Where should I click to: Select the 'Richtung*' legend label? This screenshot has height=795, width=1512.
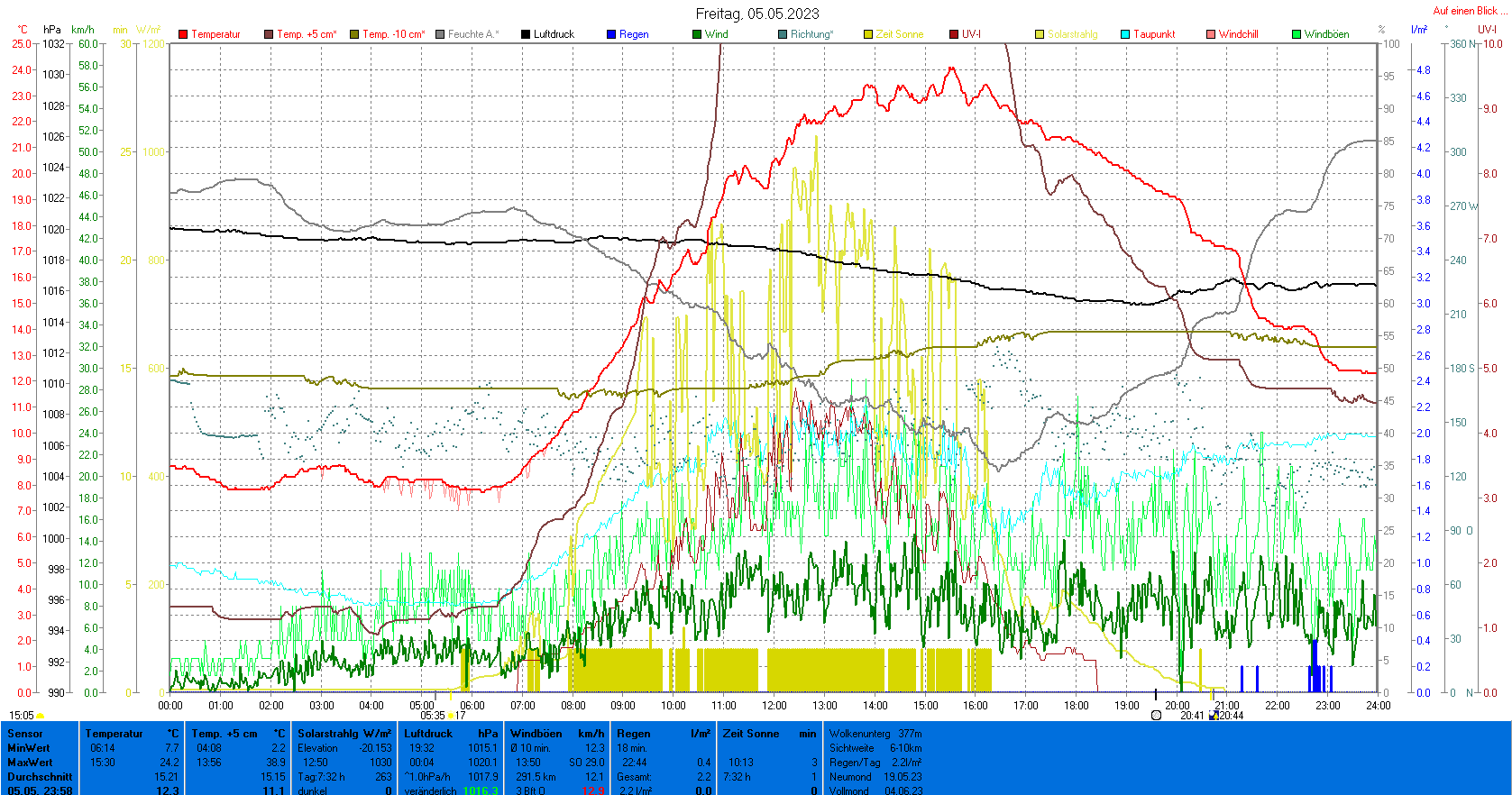(x=811, y=34)
